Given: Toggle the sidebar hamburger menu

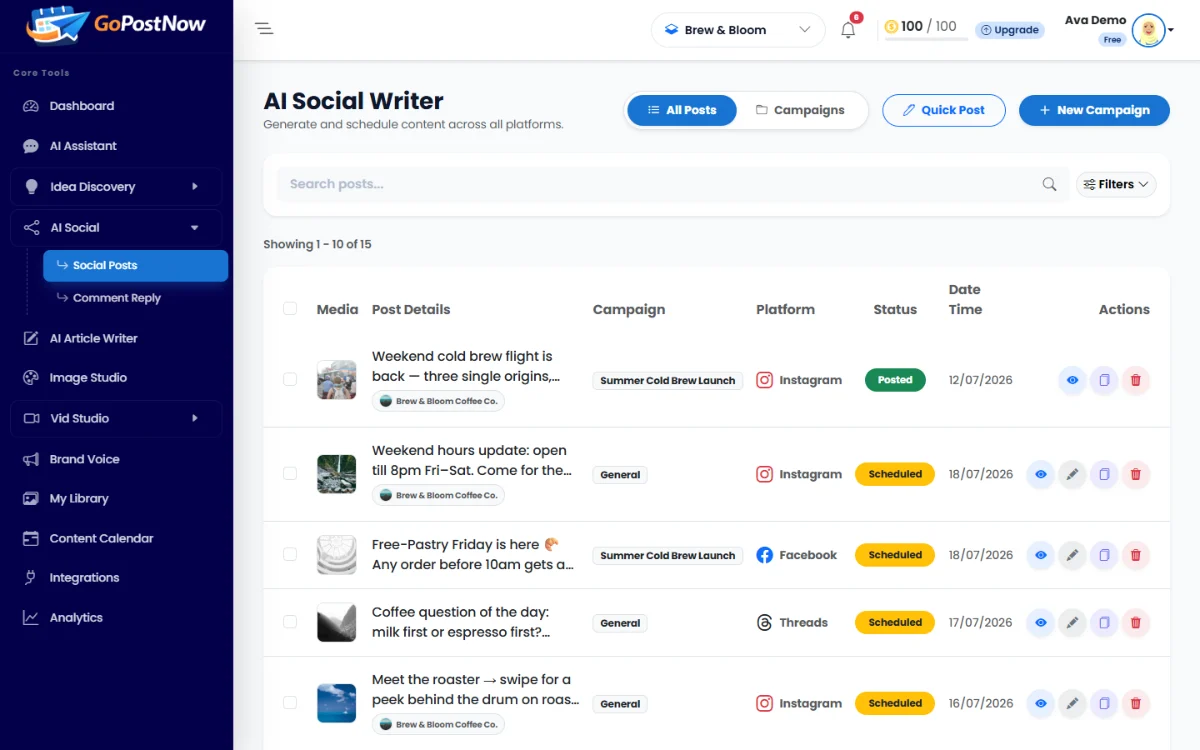Looking at the screenshot, I should pos(264,29).
